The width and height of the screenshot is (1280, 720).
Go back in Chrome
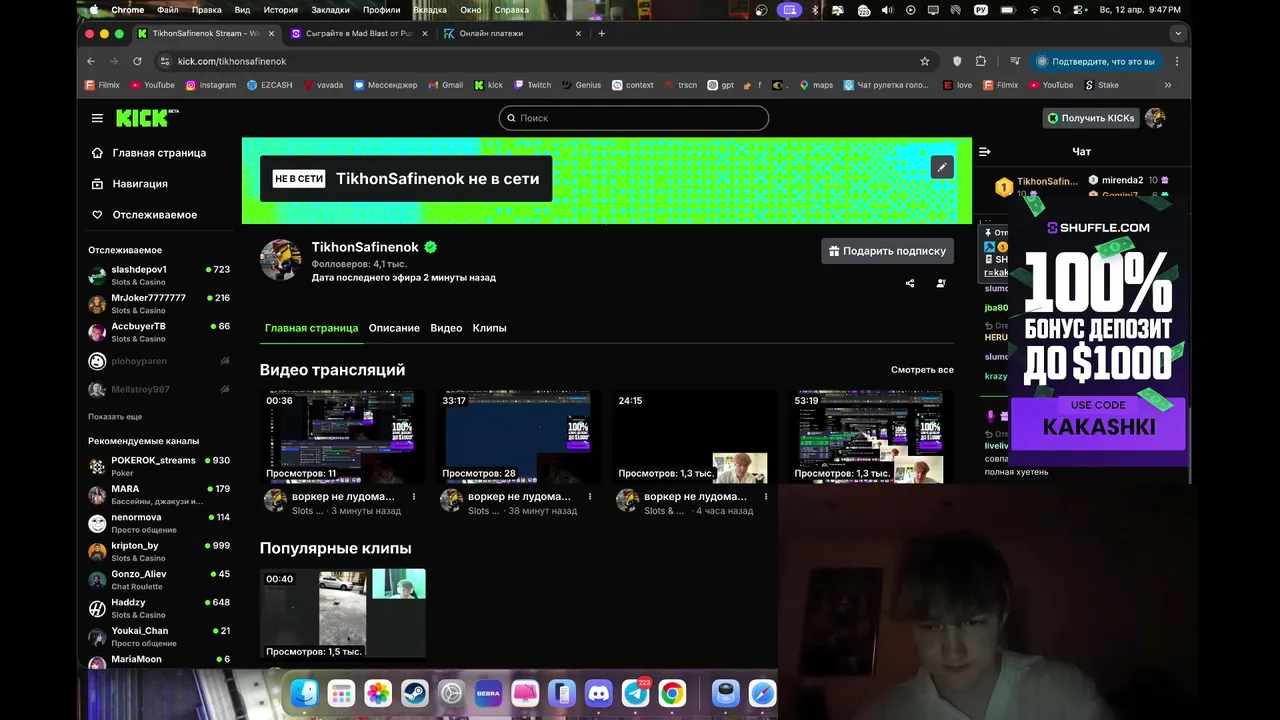91,61
